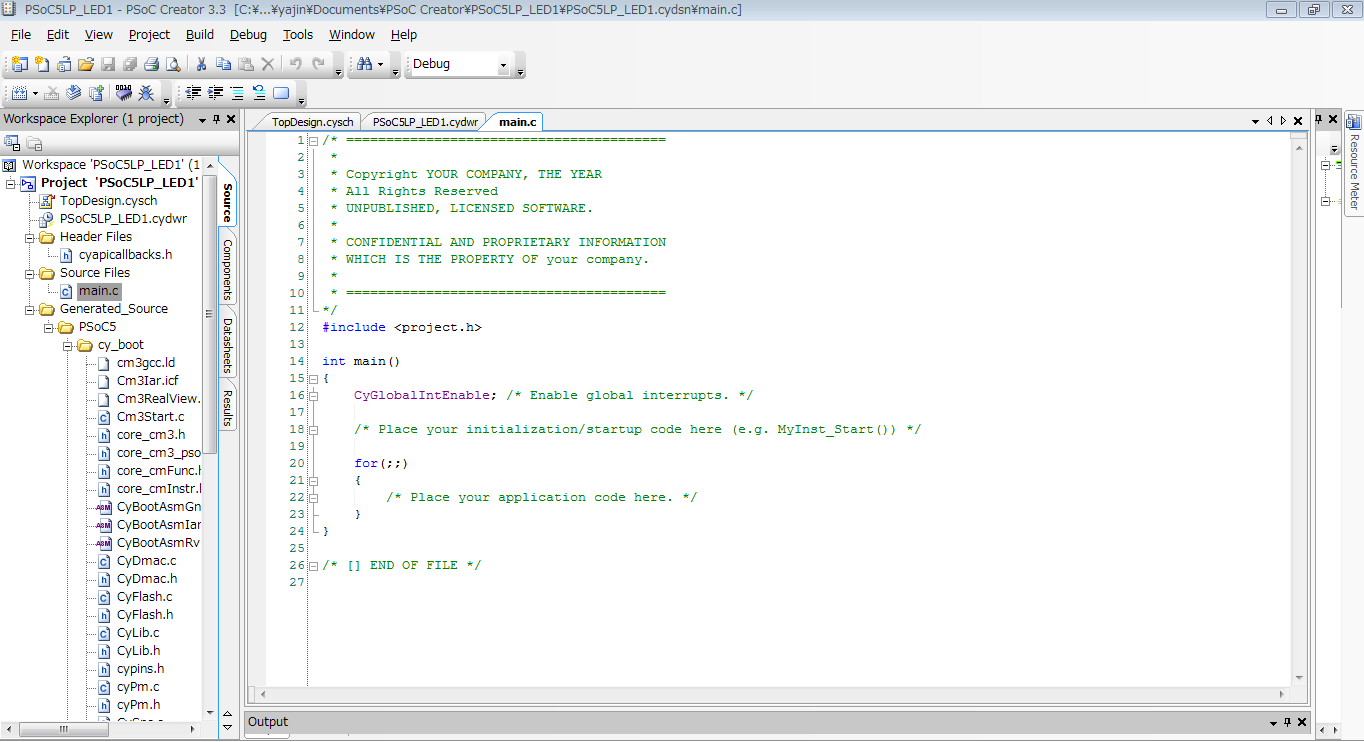Viewport: 1364px width, 742px height.
Task: Click Collapse All icon in Workspace Explorer
Action: click(13, 144)
